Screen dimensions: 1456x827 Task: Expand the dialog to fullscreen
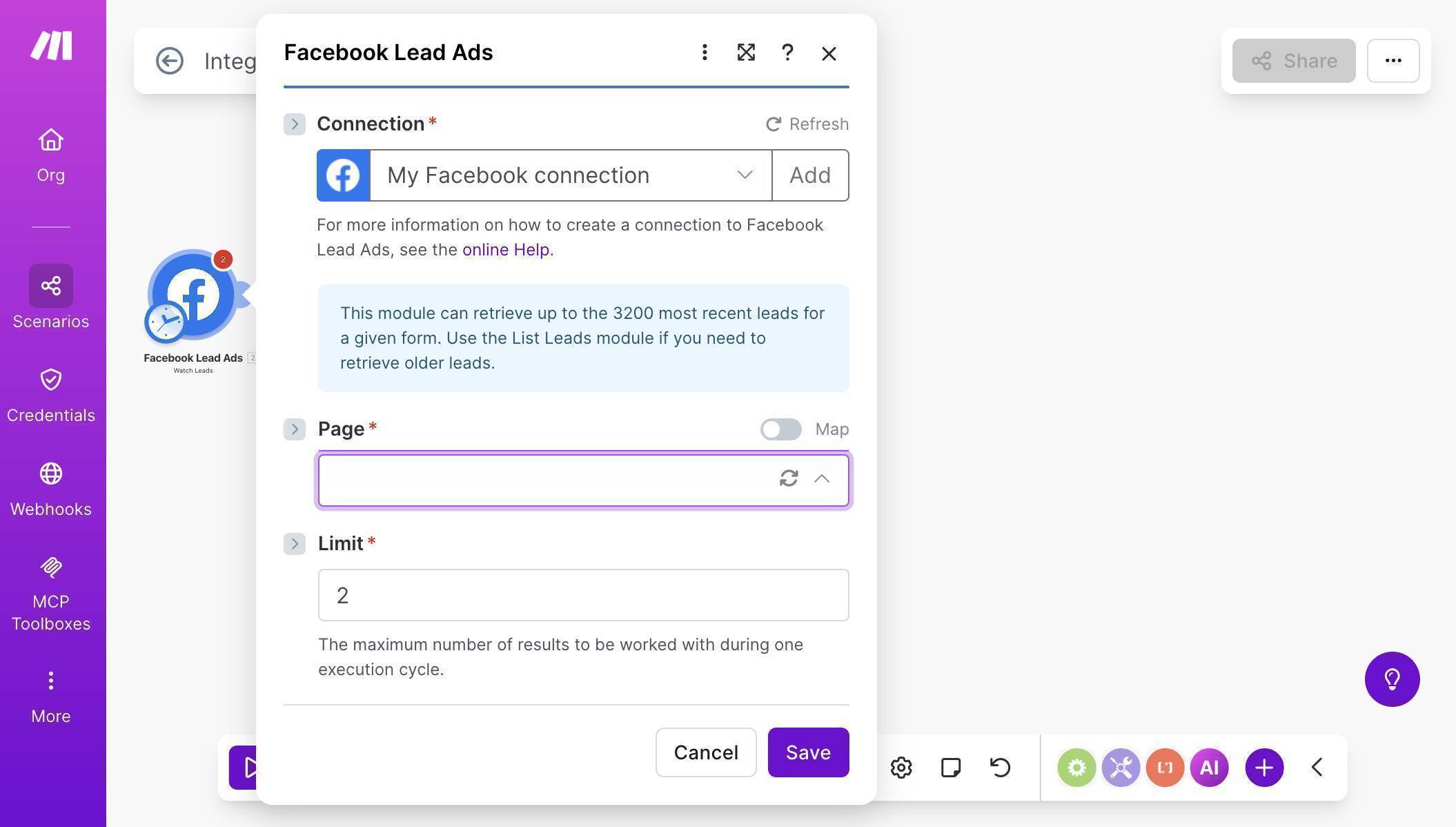tap(746, 52)
